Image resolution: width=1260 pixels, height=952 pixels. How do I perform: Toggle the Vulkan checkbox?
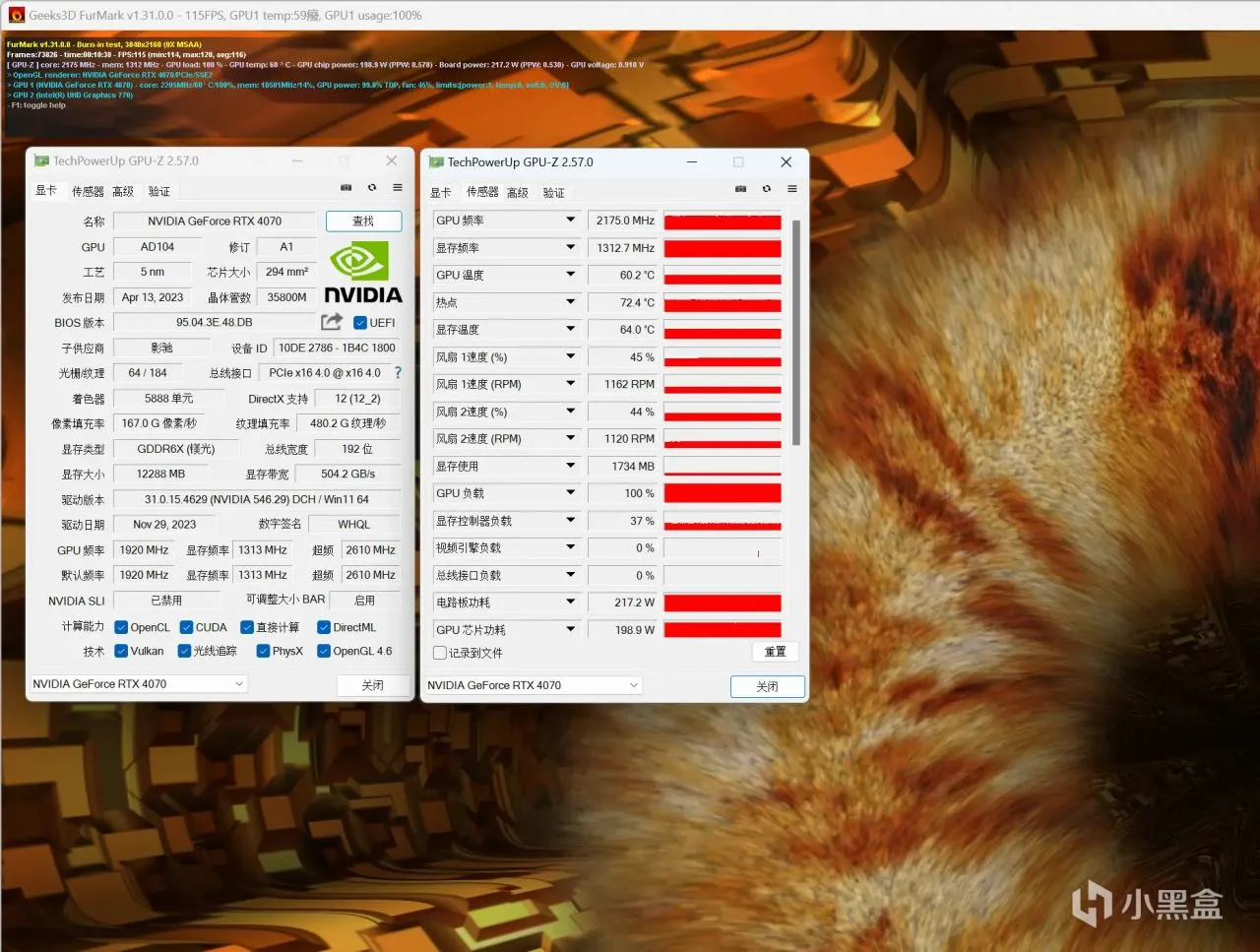121,651
